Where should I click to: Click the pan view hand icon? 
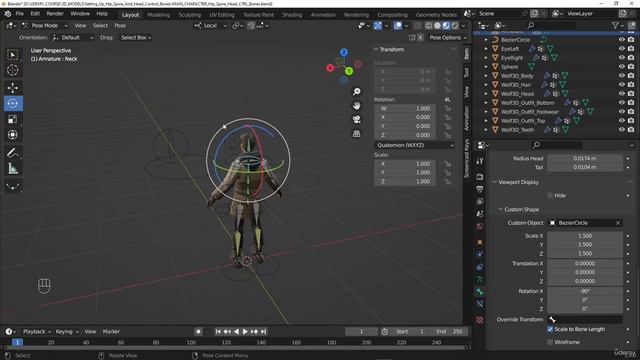point(356,106)
